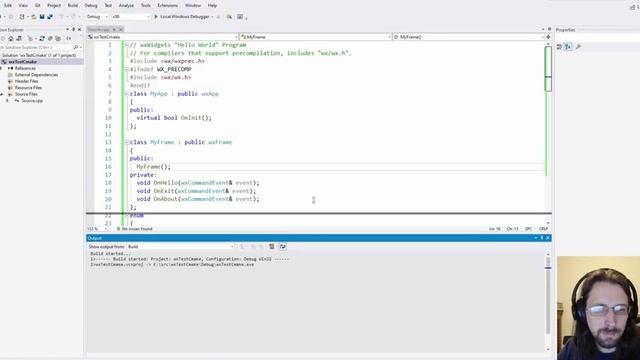Open the x86 platform dropdown
This screenshot has height=360, width=640.
coord(131,17)
